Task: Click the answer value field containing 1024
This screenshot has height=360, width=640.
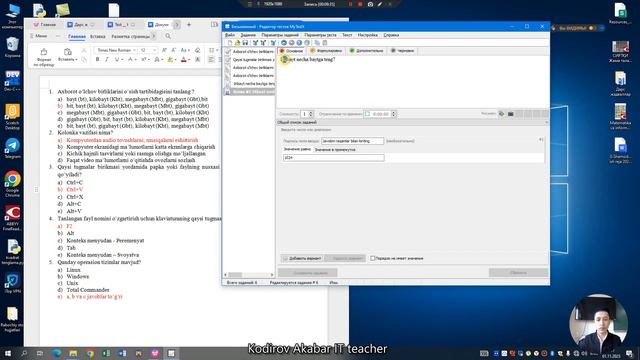Action: click(x=333, y=158)
